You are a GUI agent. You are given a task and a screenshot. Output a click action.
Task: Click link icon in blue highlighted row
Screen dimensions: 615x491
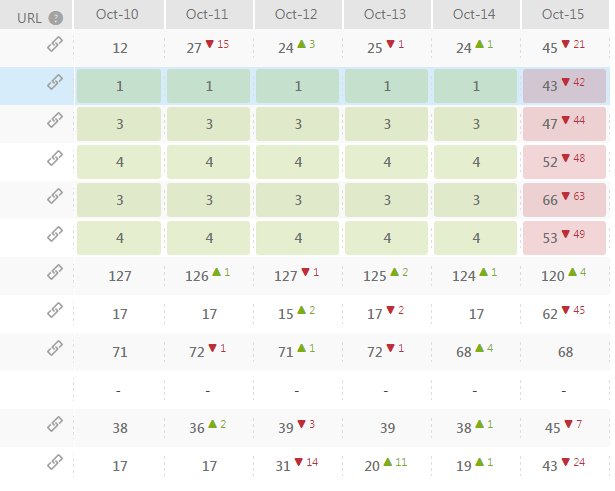55,84
